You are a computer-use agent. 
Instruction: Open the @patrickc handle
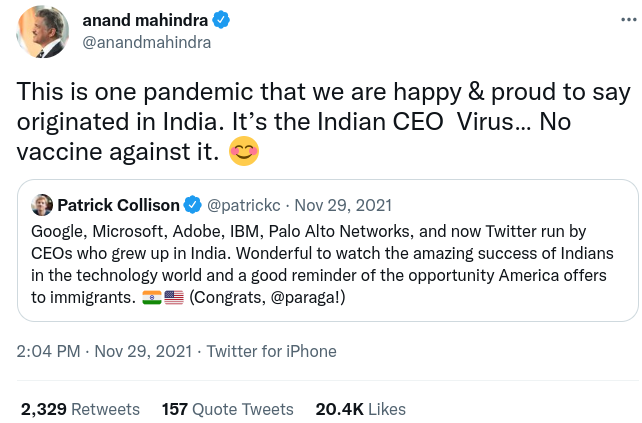coord(244,205)
